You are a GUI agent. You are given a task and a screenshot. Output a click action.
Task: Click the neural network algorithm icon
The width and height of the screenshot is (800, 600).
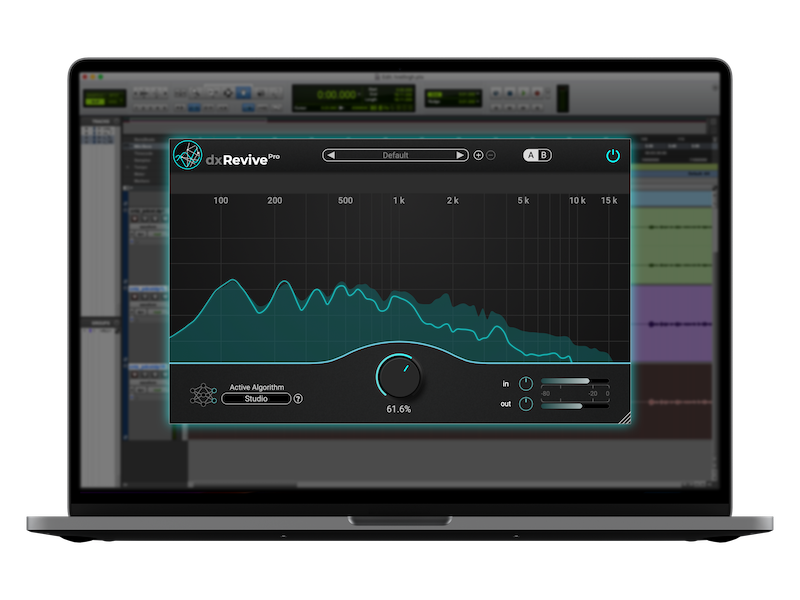[203, 393]
